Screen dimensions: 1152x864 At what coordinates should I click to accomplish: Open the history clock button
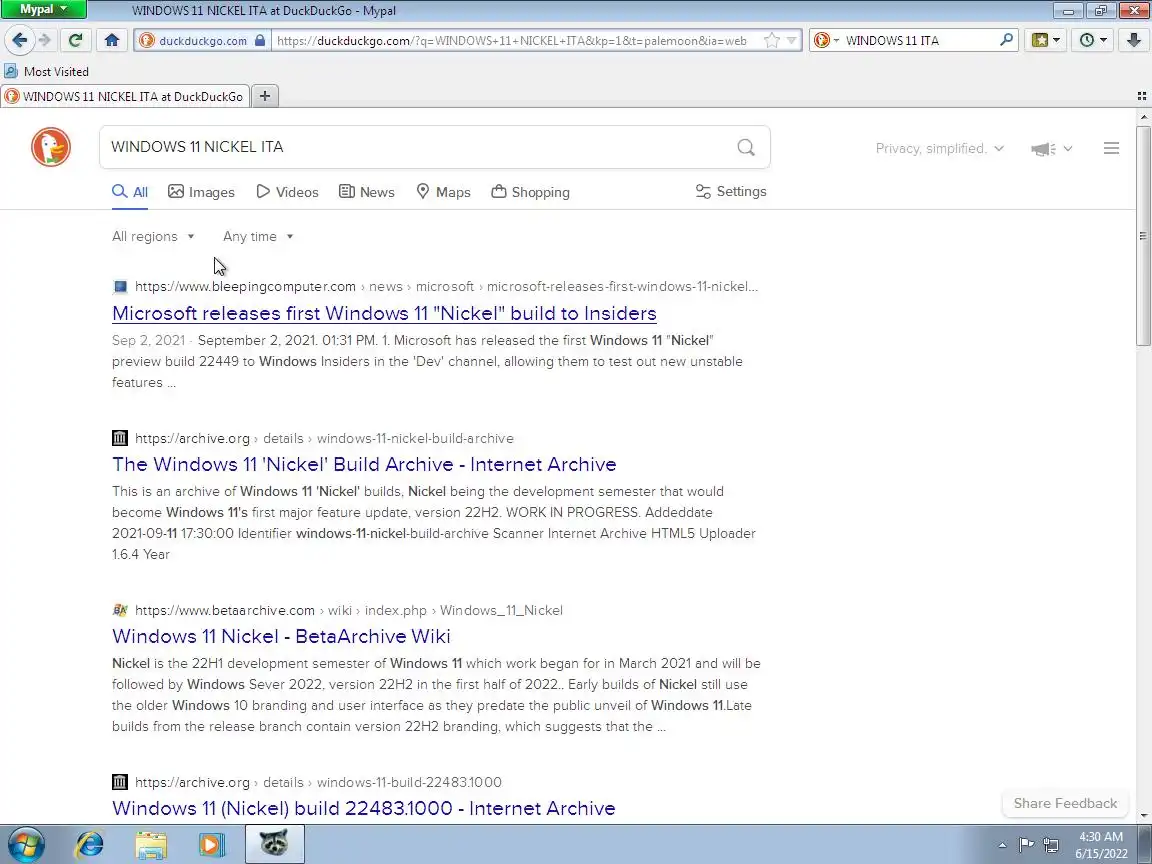pyautogui.click(x=1092, y=40)
